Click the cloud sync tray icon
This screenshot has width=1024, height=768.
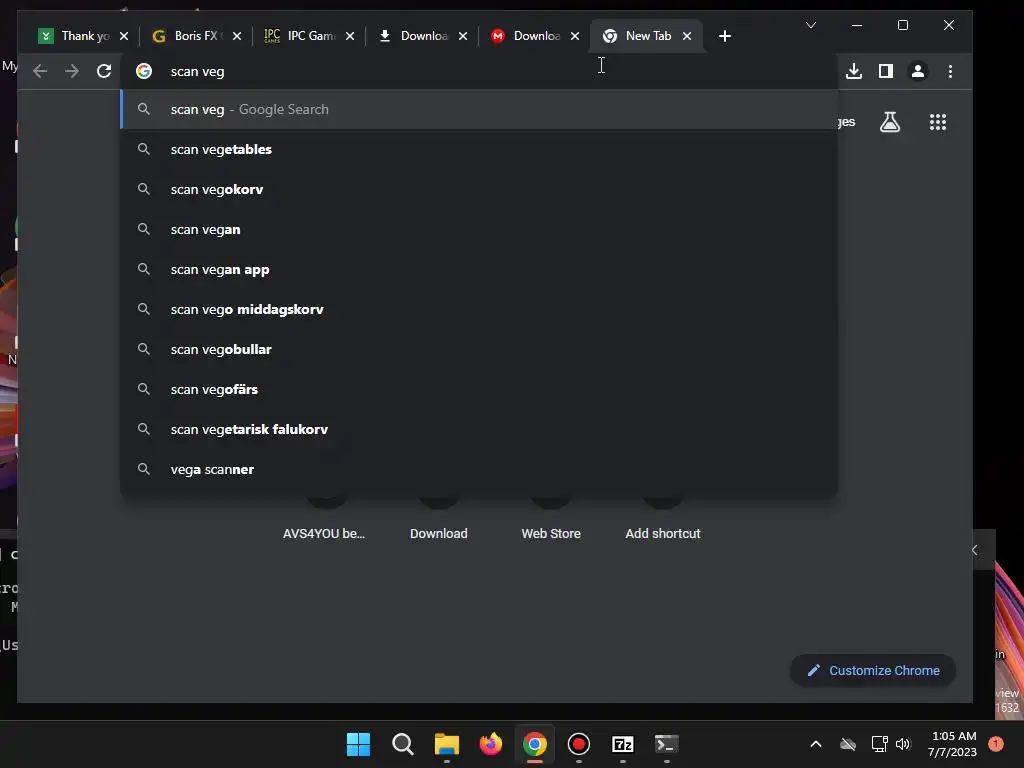[x=848, y=744]
